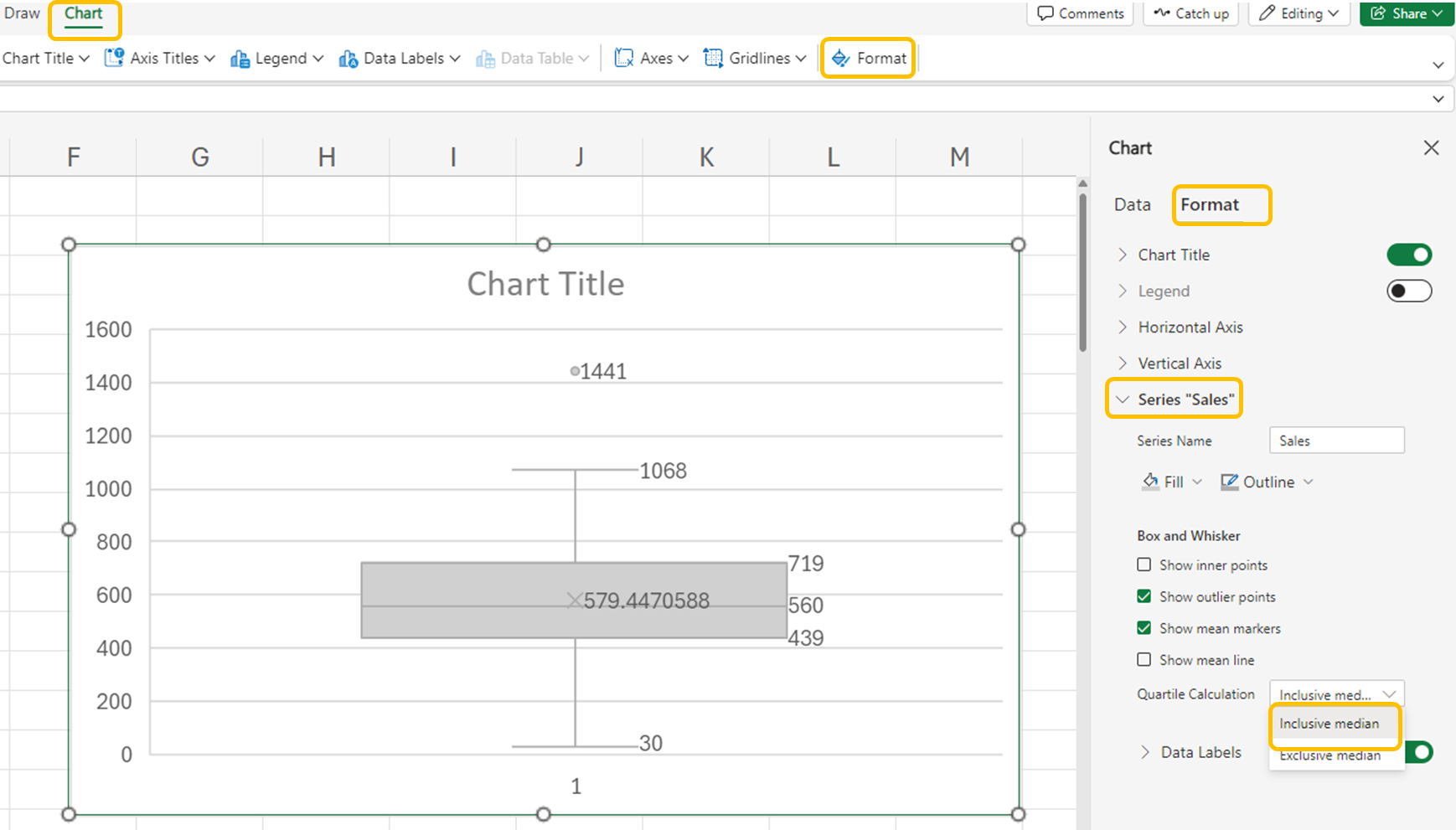Viewport: 1456px width, 830px height.
Task: Collapse the Series "Sales" section
Action: point(1123,400)
